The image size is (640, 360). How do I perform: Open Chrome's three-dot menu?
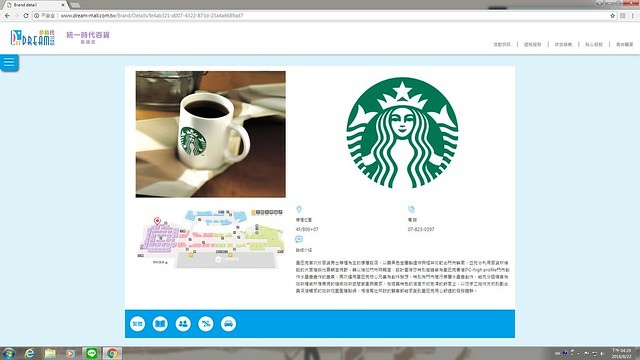[x=633, y=16]
